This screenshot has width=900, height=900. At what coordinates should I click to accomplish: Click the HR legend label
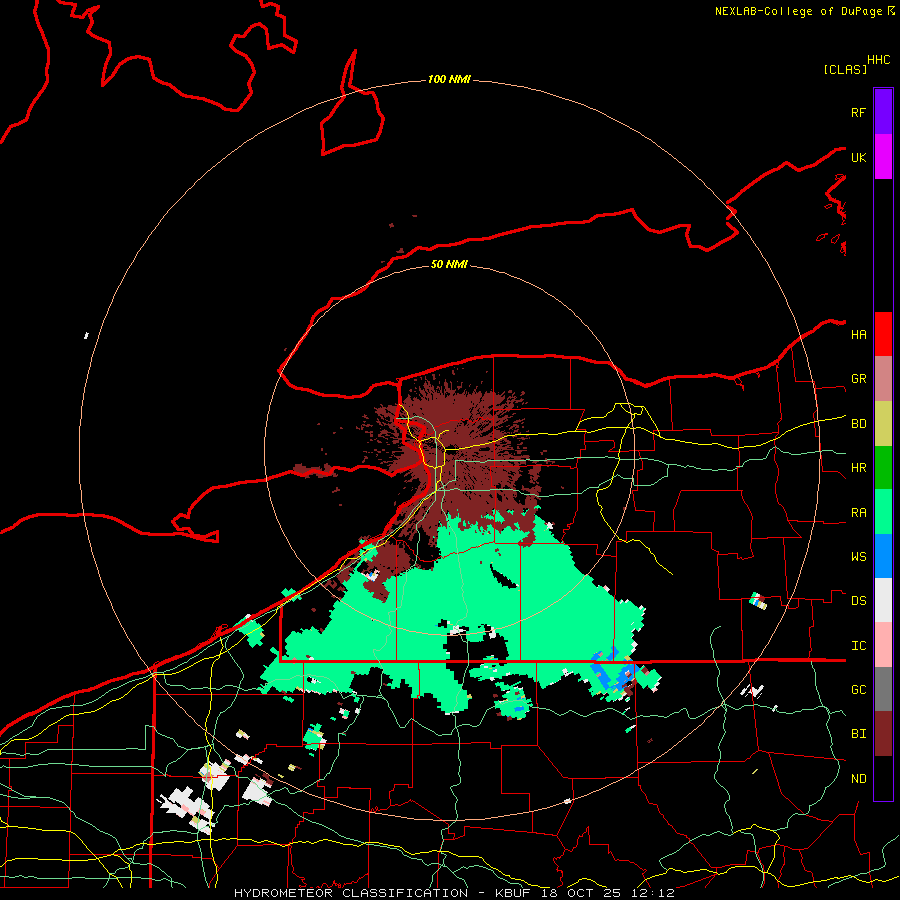[859, 468]
